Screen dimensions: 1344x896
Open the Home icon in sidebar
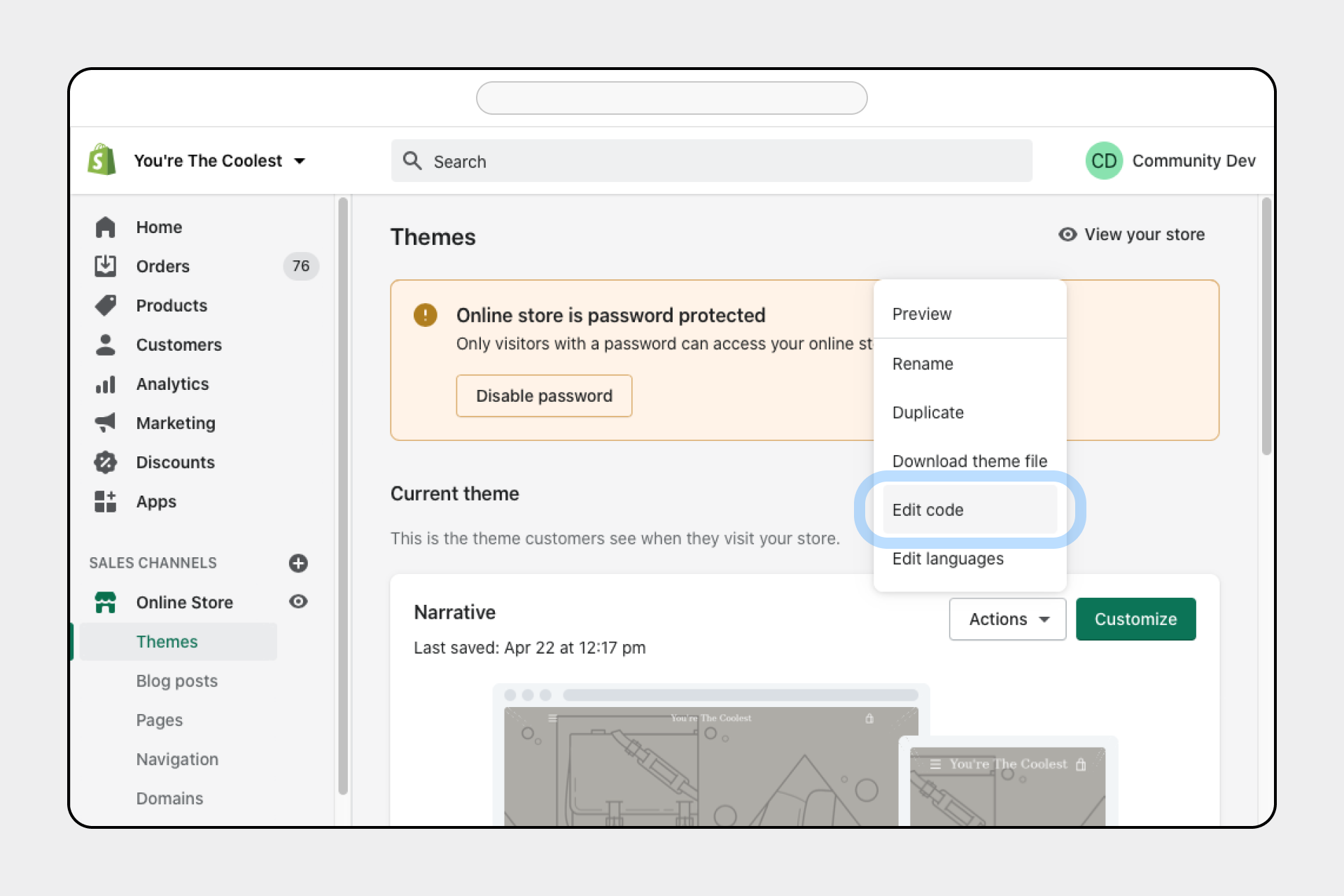point(105,227)
